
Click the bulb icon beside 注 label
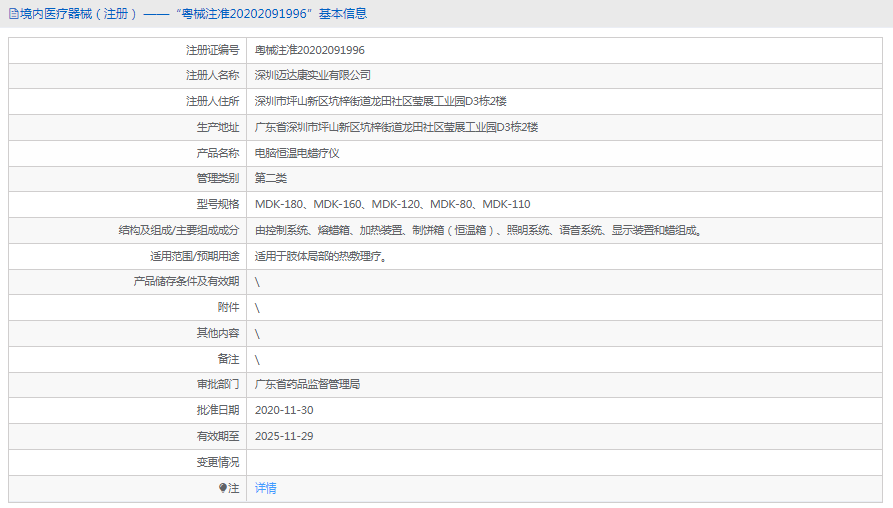click(223, 488)
